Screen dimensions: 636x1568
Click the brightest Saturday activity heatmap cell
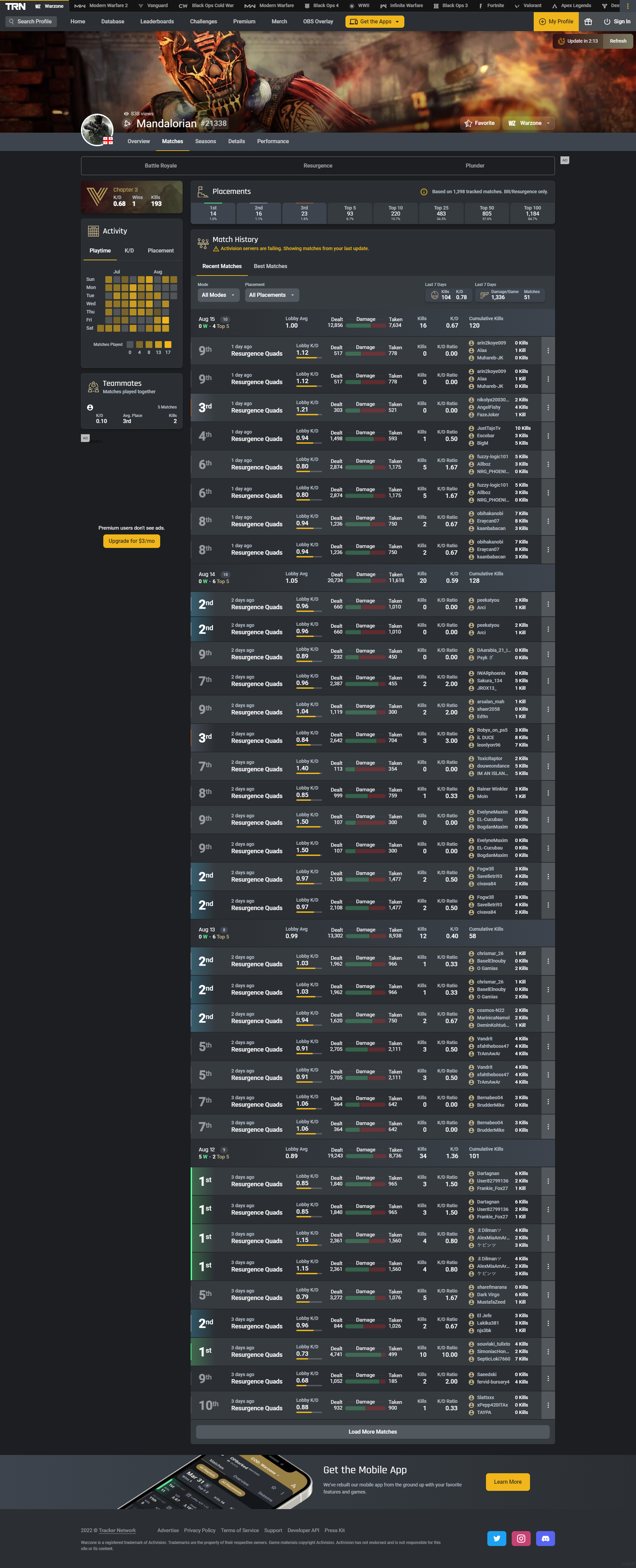[165, 328]
